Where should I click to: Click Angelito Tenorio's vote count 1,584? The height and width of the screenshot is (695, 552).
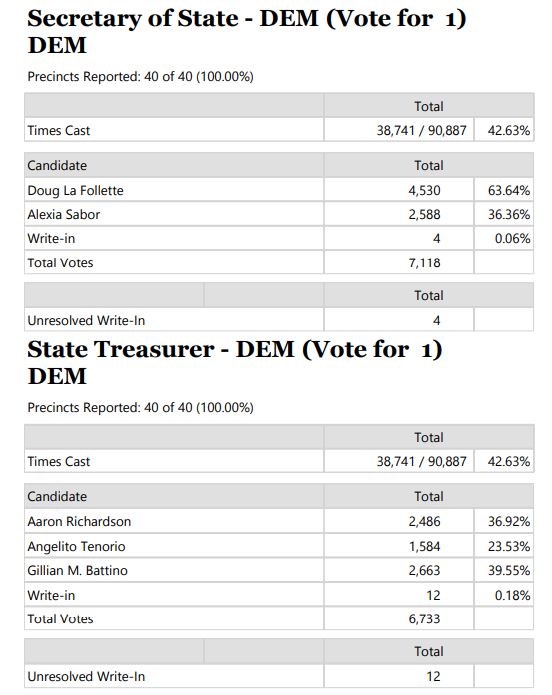tap(424, 546)
